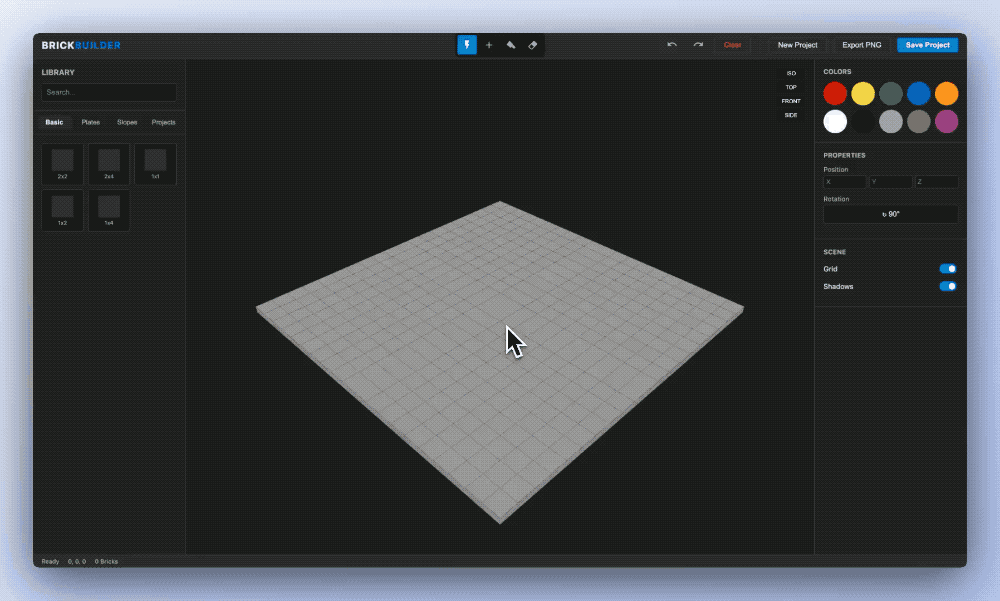Click the undo arrow icon
This screenshot has width=1000, height=601.
tap(672, 45)
